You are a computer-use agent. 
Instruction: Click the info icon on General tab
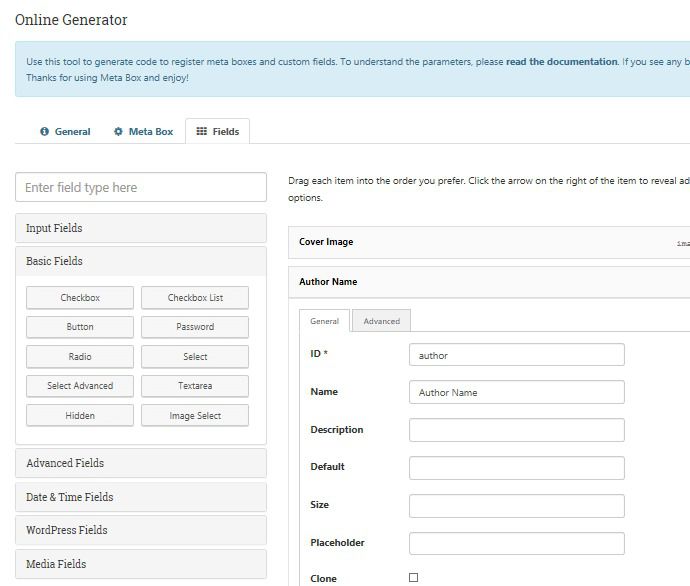pos(44,132)
